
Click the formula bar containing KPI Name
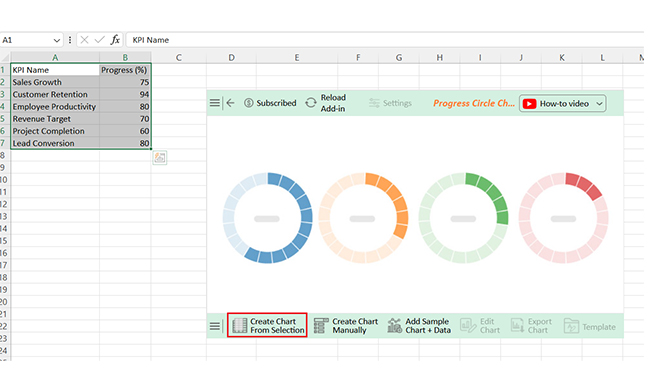[386, 40]
